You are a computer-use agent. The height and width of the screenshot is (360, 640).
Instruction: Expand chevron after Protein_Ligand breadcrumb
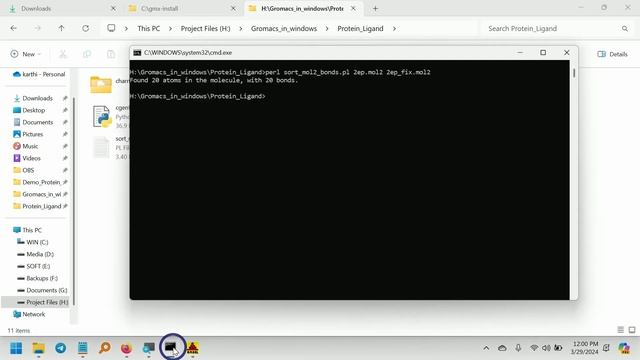click(x=394, y=29)
